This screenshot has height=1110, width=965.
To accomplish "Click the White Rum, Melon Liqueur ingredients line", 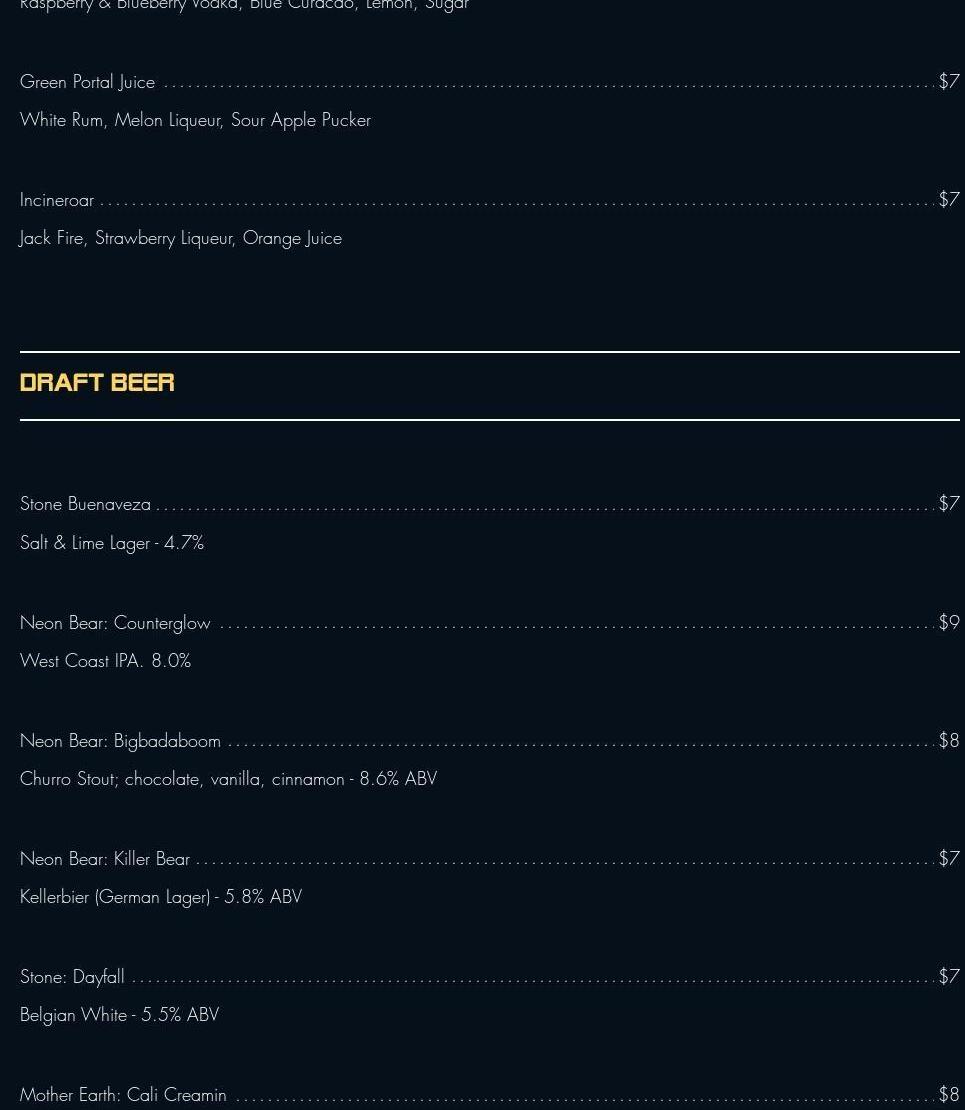I will point(195,120).
